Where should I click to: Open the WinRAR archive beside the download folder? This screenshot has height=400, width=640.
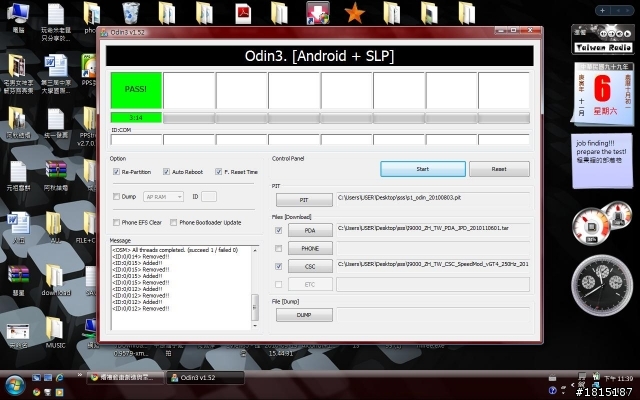(x=19, y=275)
